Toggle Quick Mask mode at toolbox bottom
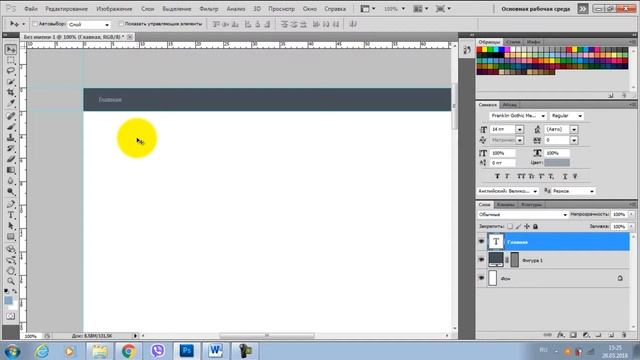 pos(11,316)
